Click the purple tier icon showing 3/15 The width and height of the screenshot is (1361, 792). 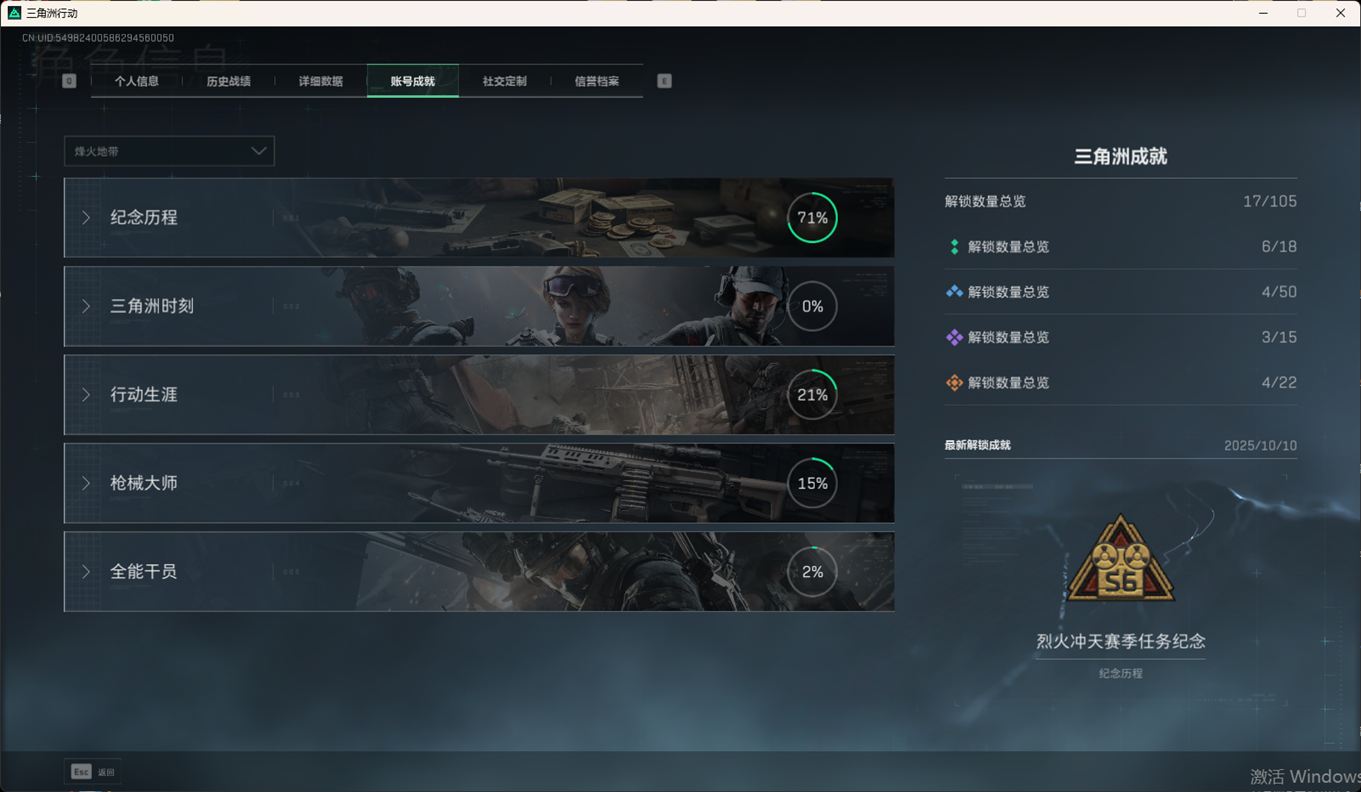(x=954, y=338)
